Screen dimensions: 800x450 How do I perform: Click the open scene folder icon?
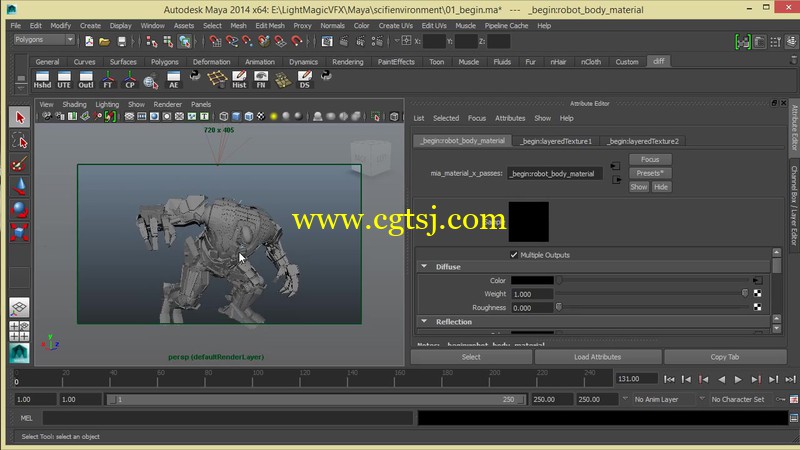(x=105, y=41)
